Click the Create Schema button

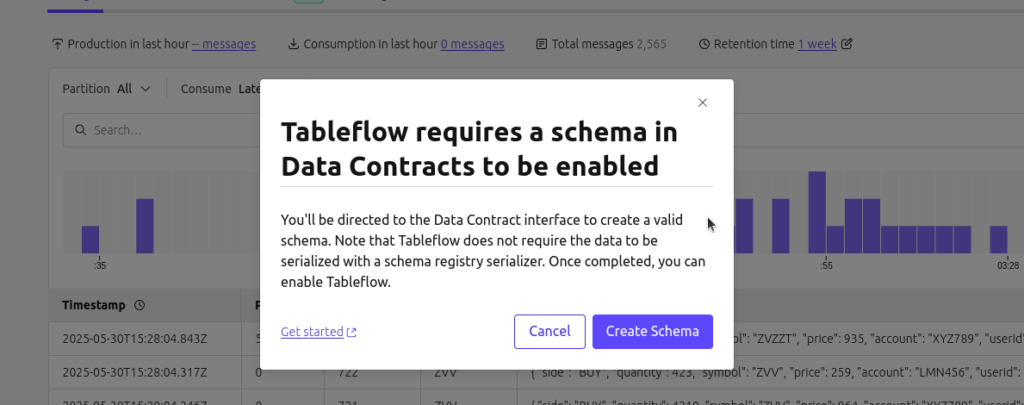pos(652,331)
